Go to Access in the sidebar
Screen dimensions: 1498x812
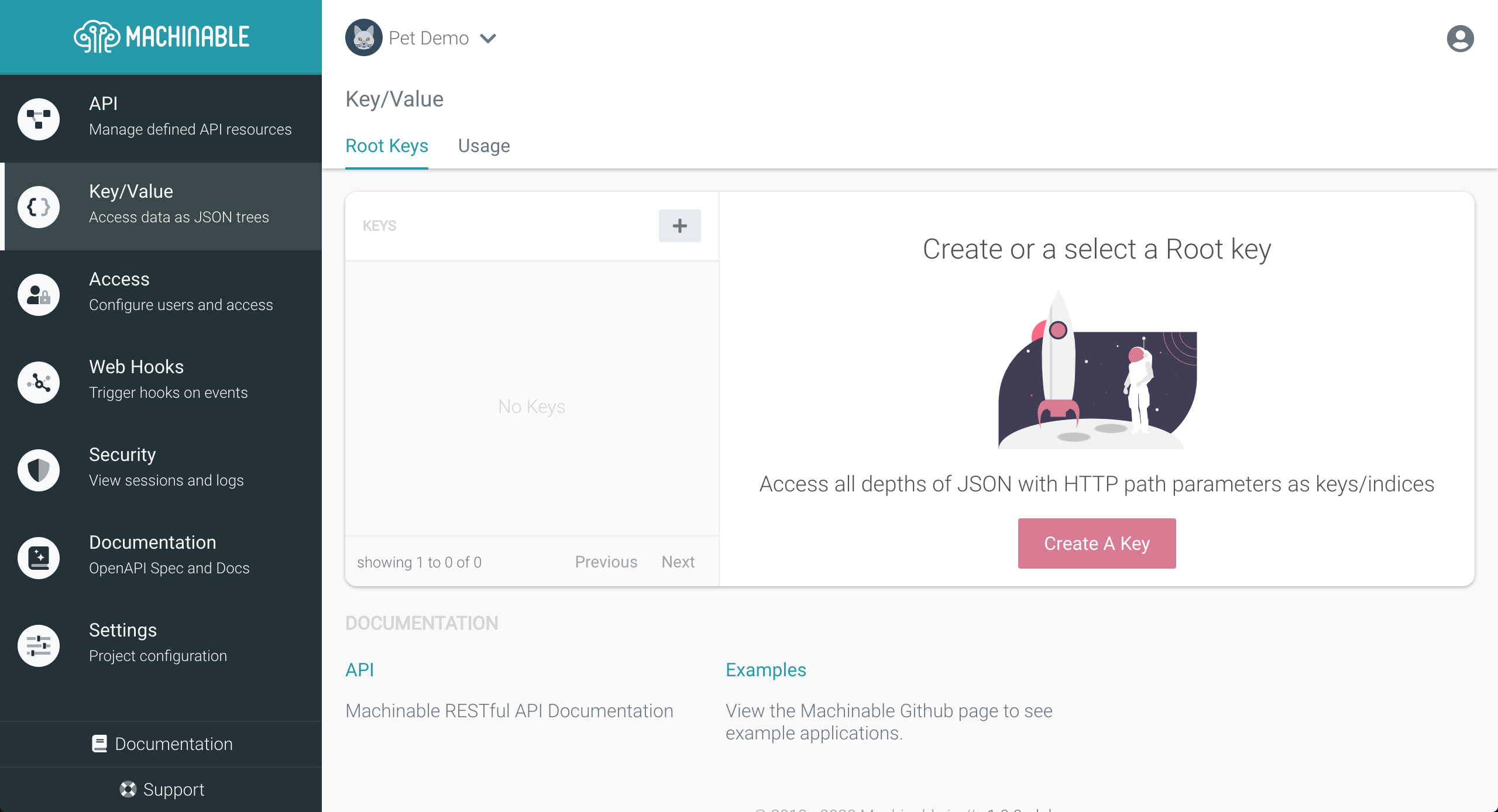[x=161, y=294]
